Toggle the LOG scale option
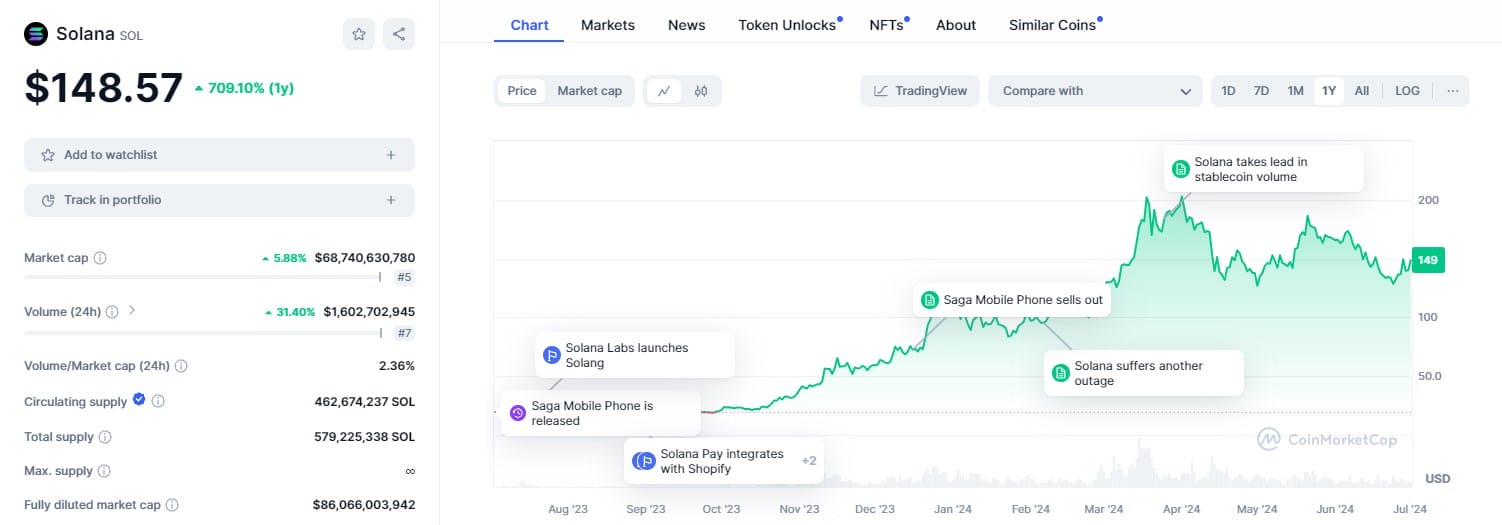Viewport: 1502px width, 525px height. [x=1407, y=91]
